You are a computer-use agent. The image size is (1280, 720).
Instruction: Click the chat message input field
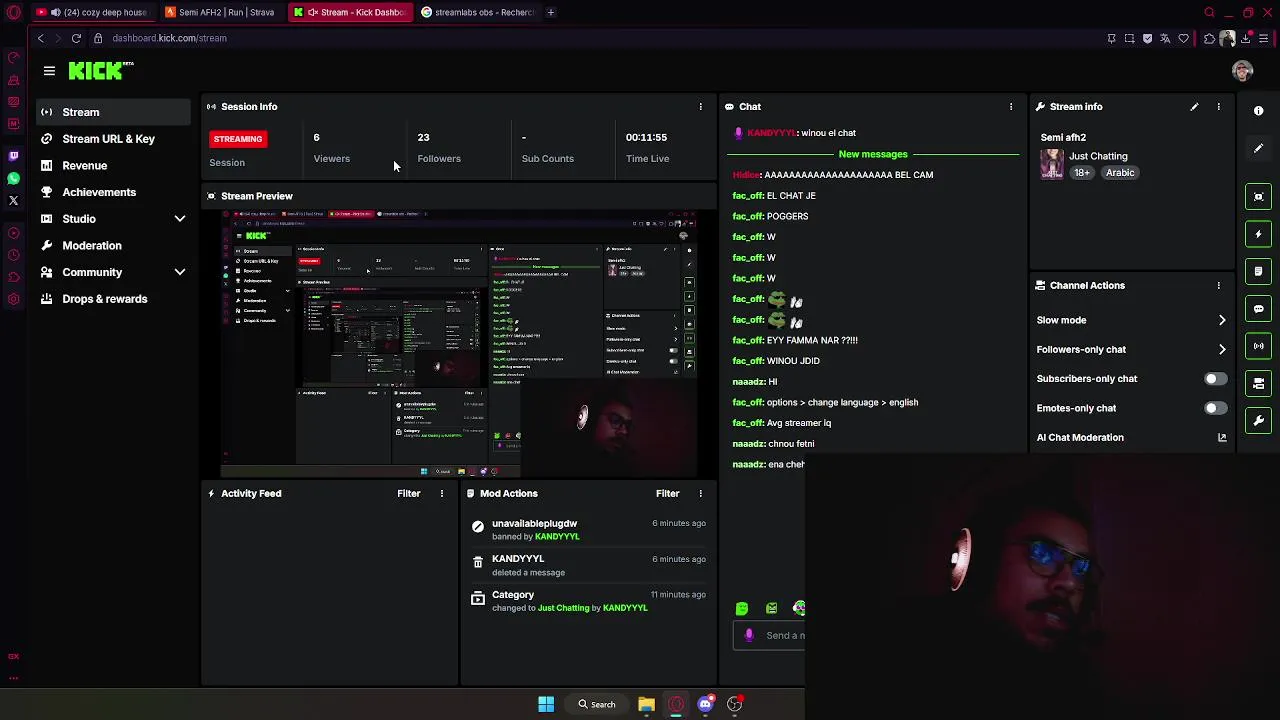pos(770,635)
